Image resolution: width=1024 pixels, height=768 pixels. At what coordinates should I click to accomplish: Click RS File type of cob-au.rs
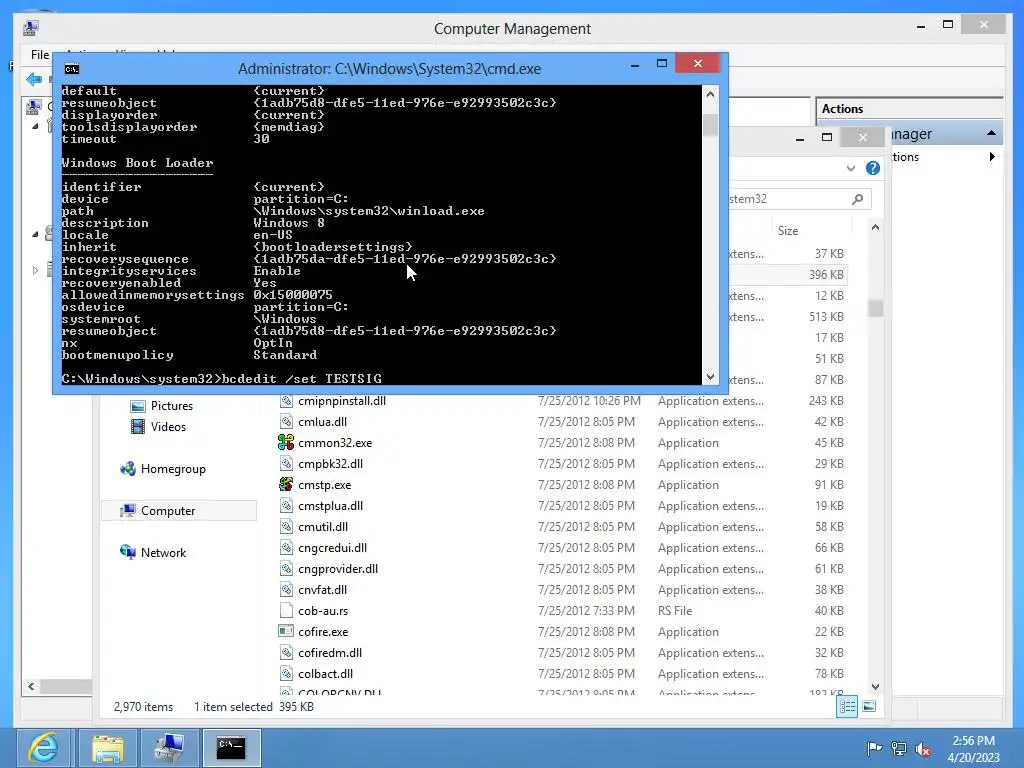[x=675, y=611]
